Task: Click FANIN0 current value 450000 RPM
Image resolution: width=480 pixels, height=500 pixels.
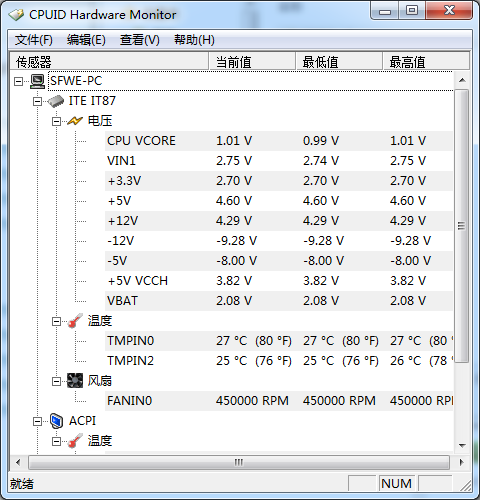Action: 252,401
